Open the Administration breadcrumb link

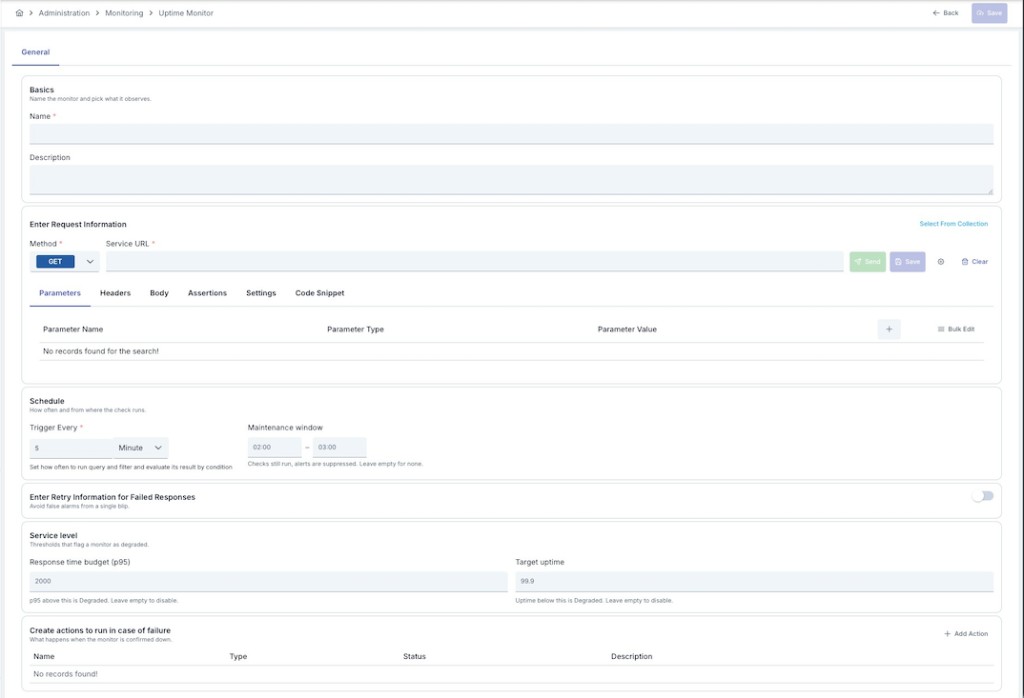64,13
